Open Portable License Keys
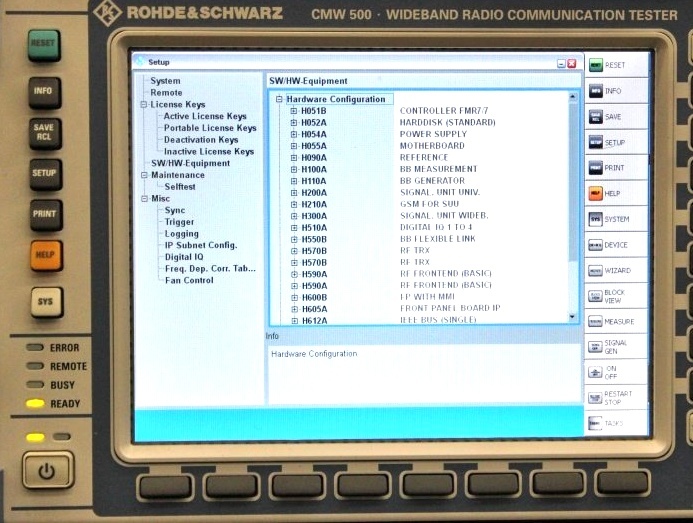Image resolution: width=693 pixels, height=523 pixels. click(x=210, y=128)
